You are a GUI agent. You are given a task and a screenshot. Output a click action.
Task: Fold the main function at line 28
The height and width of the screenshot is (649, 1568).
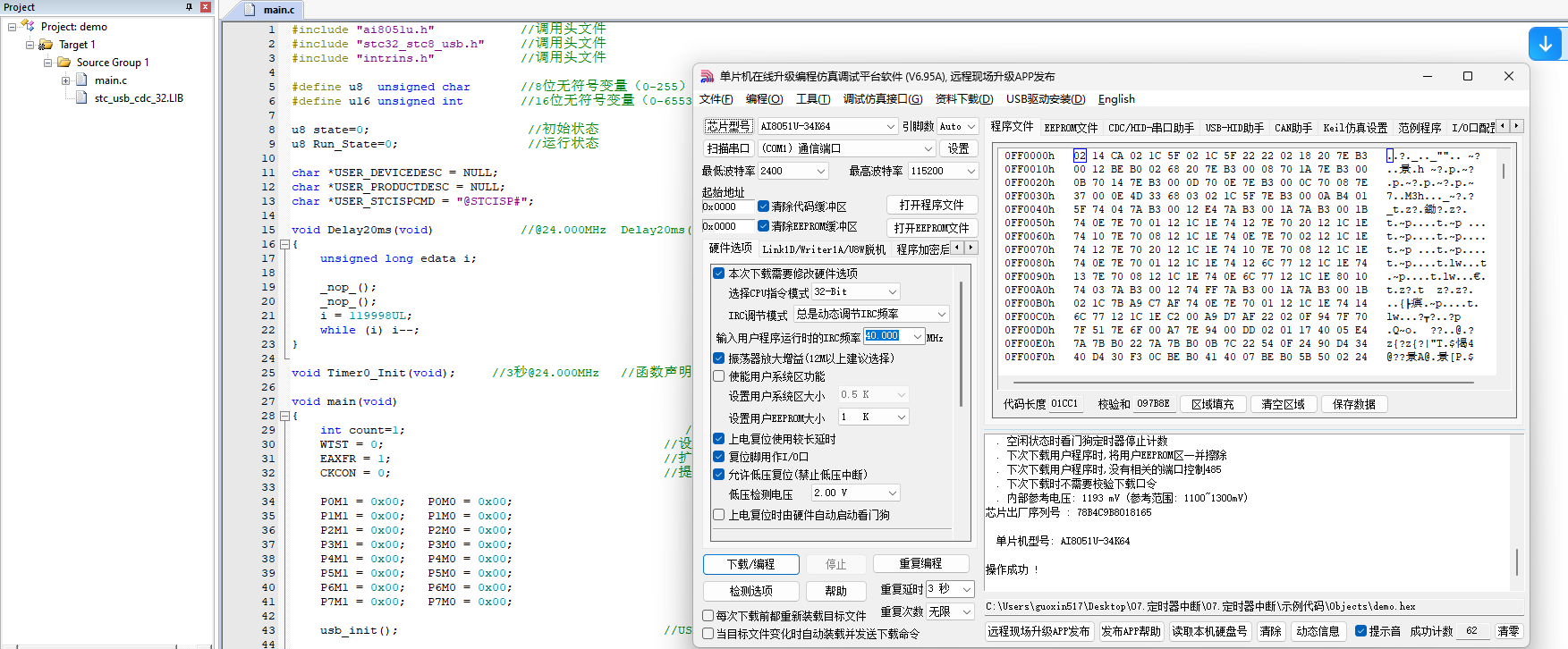pos(284,416)
